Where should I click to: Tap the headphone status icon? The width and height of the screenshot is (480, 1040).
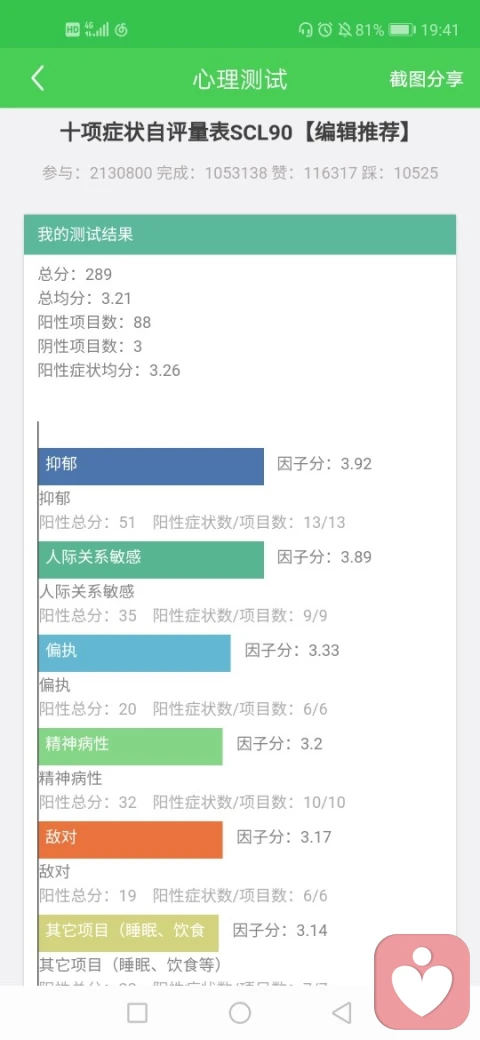pyautogui.click(x=306, y=30)
